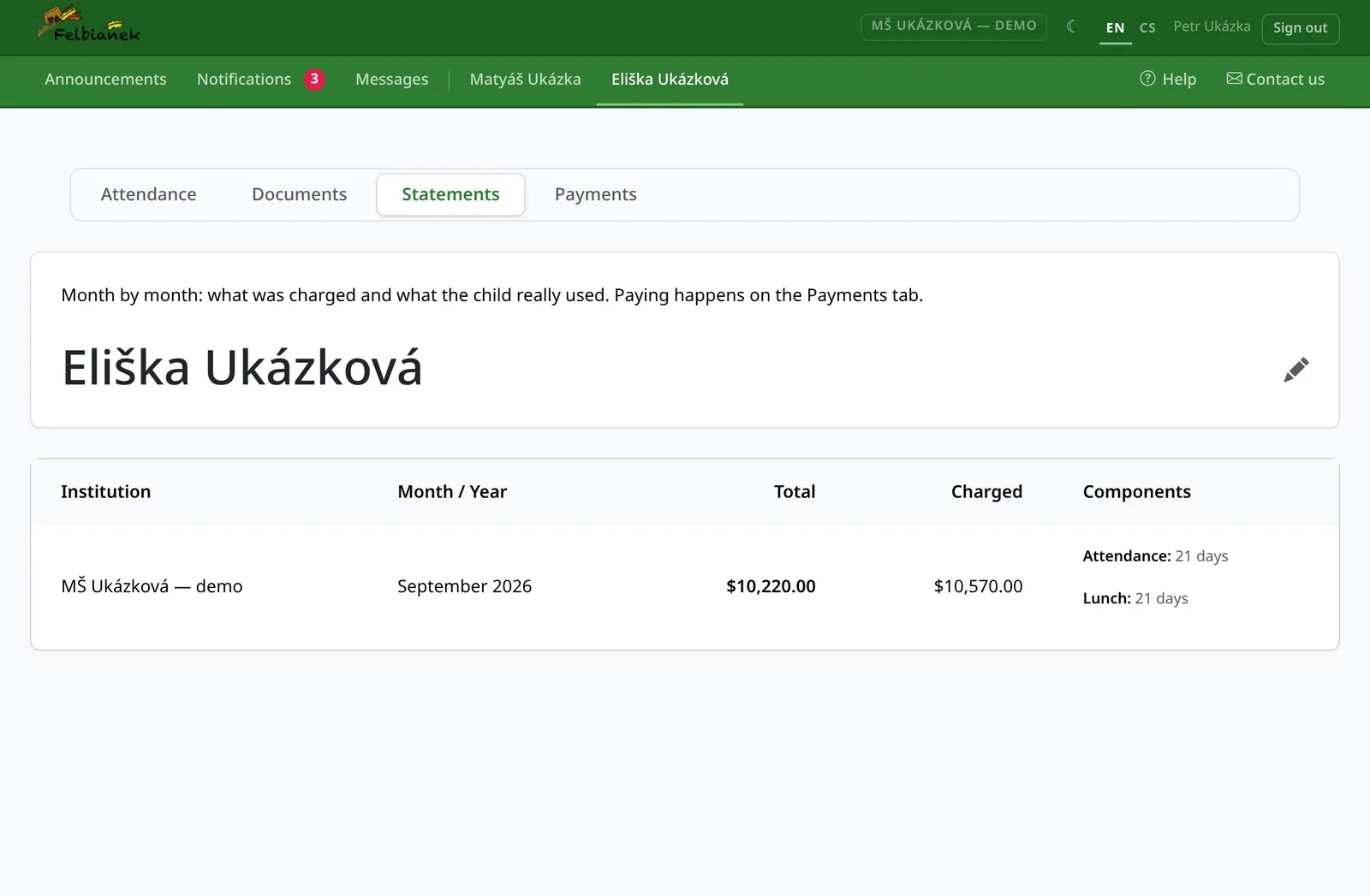
Task: Click the Month / Year column header
Action: pyautogui.click(x=452, y=491)
